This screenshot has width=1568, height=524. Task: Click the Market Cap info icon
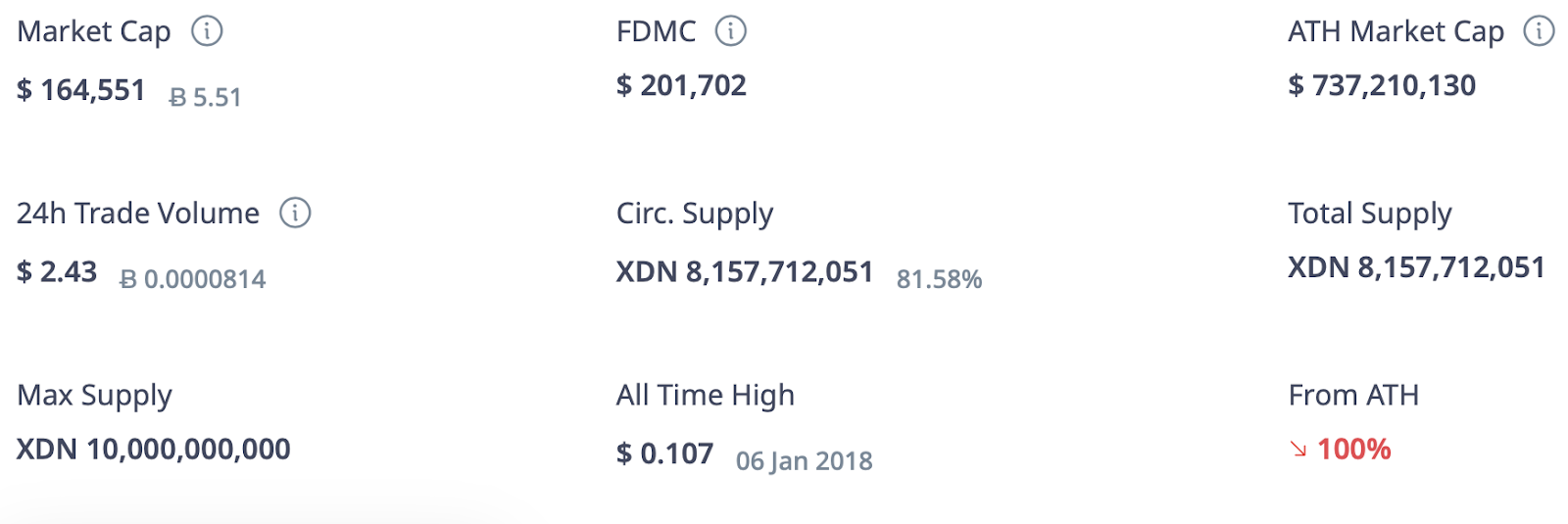pyautogui.click(x=207, y=31)
